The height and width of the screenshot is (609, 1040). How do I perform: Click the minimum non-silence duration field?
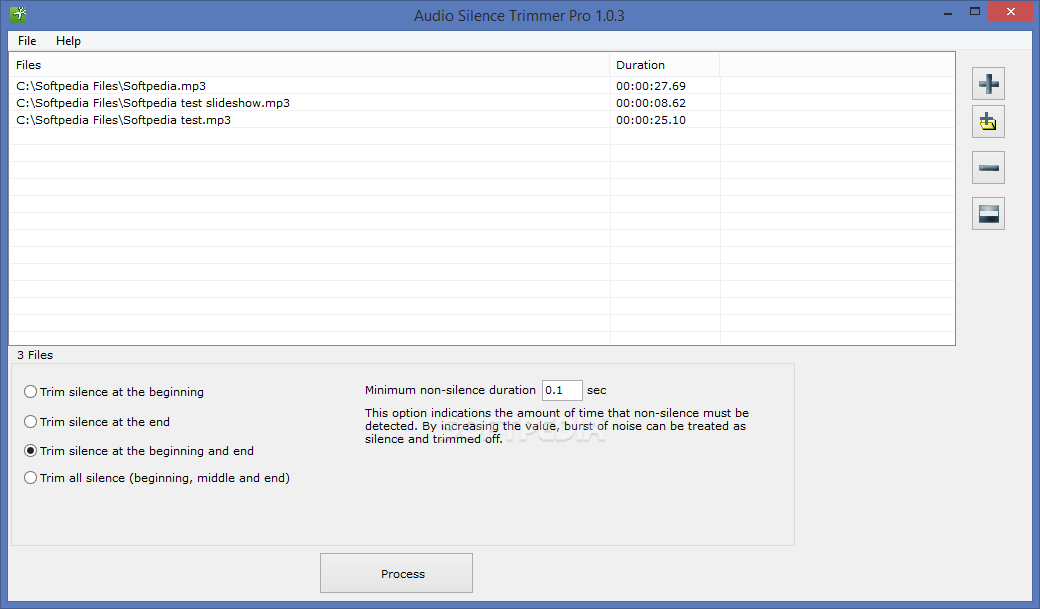click(562, 390)
